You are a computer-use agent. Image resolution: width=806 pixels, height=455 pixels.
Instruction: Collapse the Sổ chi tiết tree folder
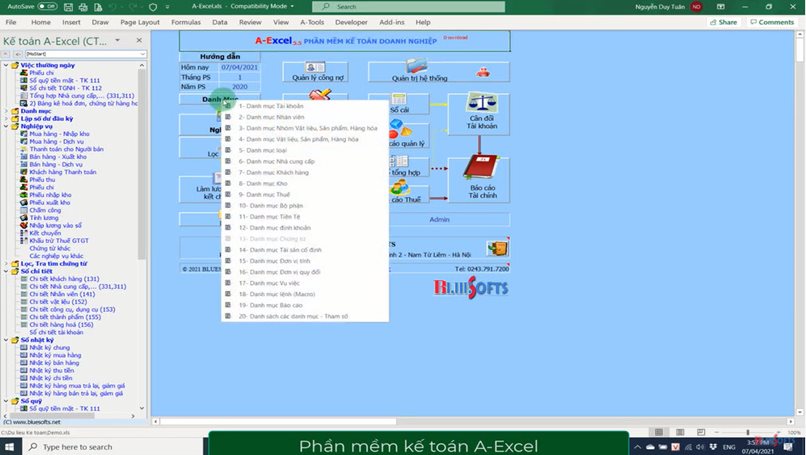point(6,271)
